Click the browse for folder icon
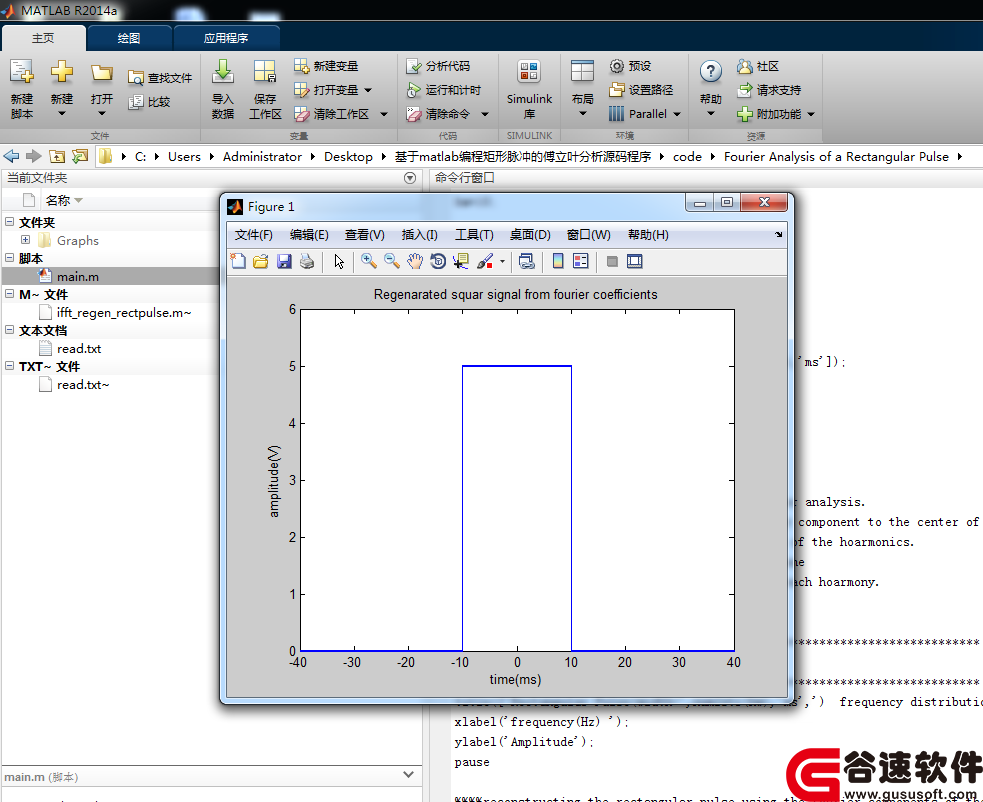The image size is (983, 802). point(80,156)
